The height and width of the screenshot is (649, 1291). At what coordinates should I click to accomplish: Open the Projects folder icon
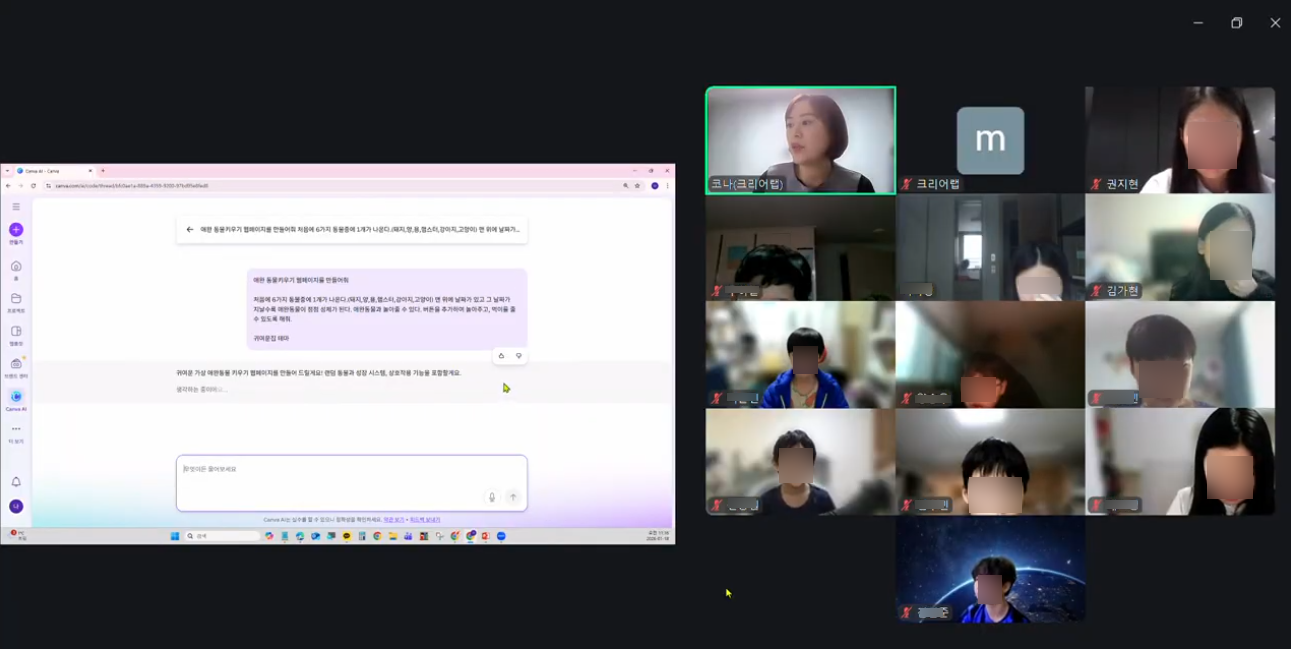pyautogui.click(x=16, y=299)
